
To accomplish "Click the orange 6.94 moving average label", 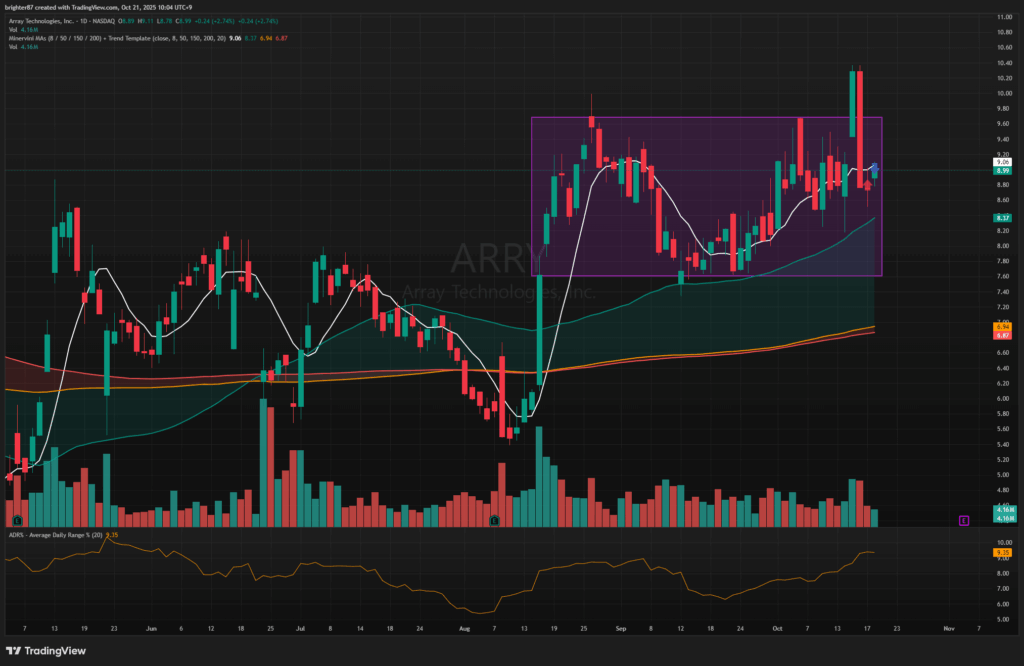I will tap(1002, 327).
